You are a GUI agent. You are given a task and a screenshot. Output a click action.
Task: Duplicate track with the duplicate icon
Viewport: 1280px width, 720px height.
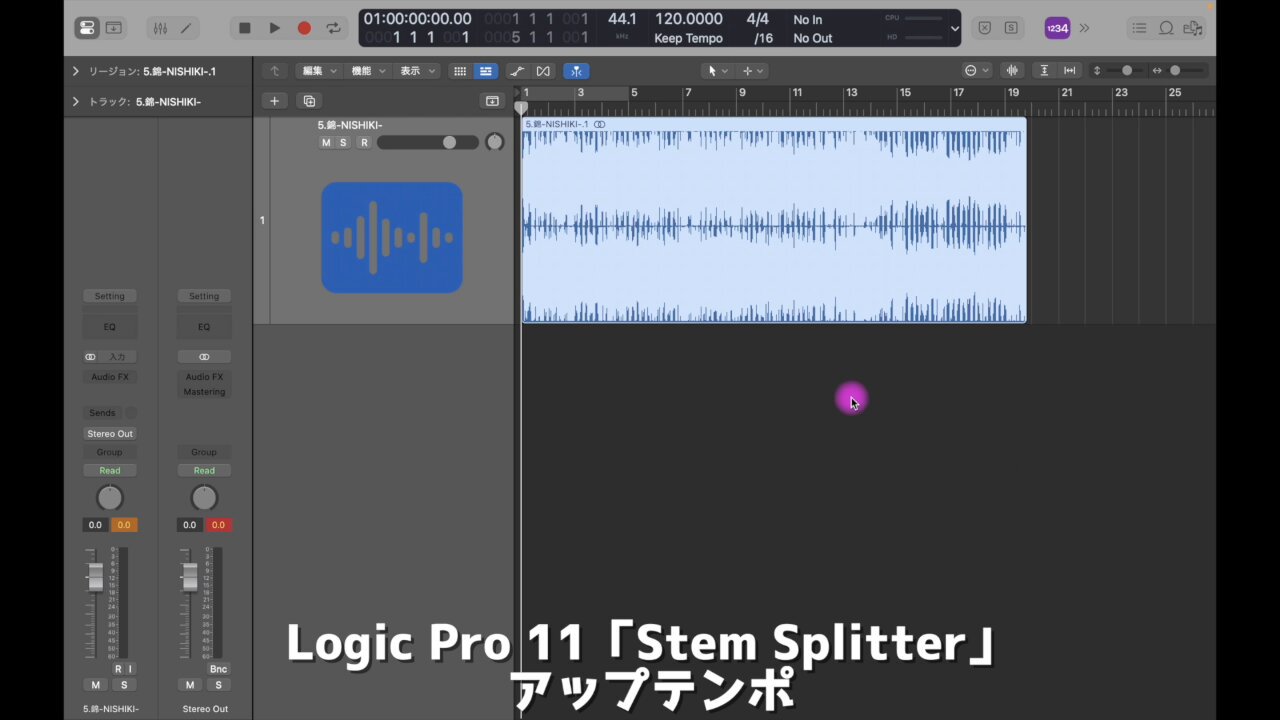309,101
